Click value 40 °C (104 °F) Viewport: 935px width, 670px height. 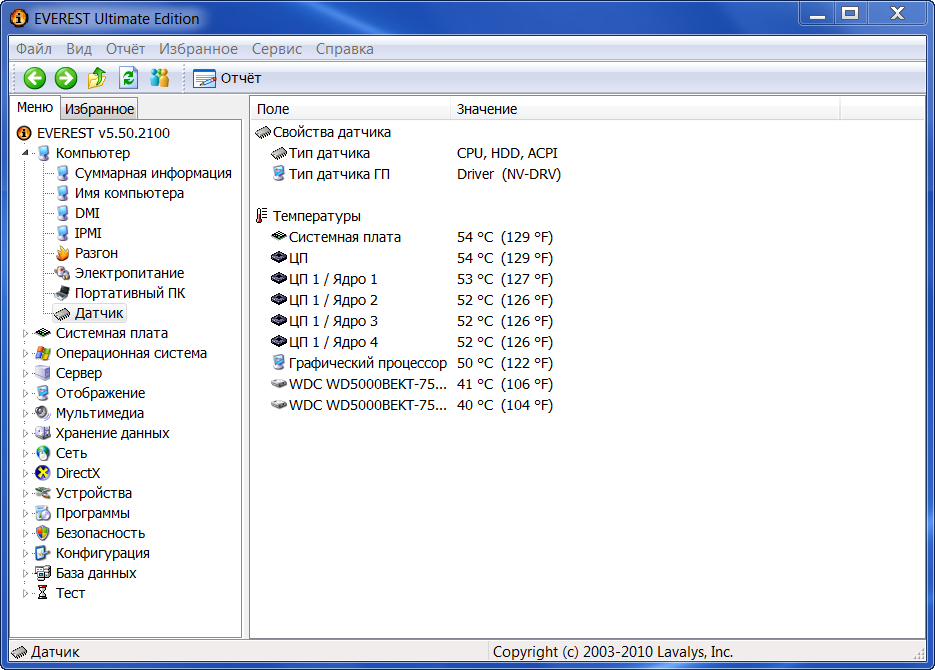point(505,405)
